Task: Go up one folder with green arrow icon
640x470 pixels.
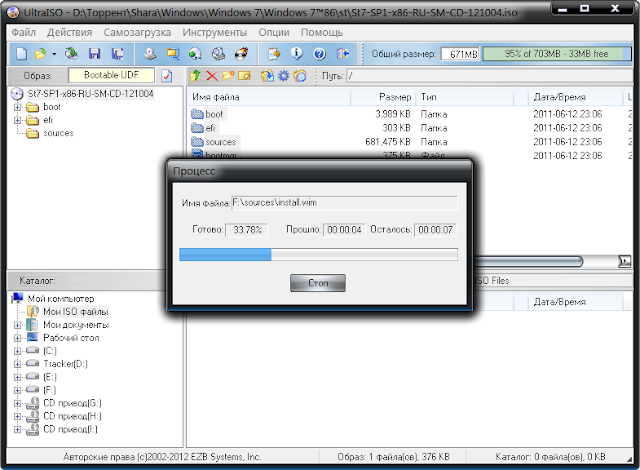Action: pyautogui.click(x=196, y=75)
